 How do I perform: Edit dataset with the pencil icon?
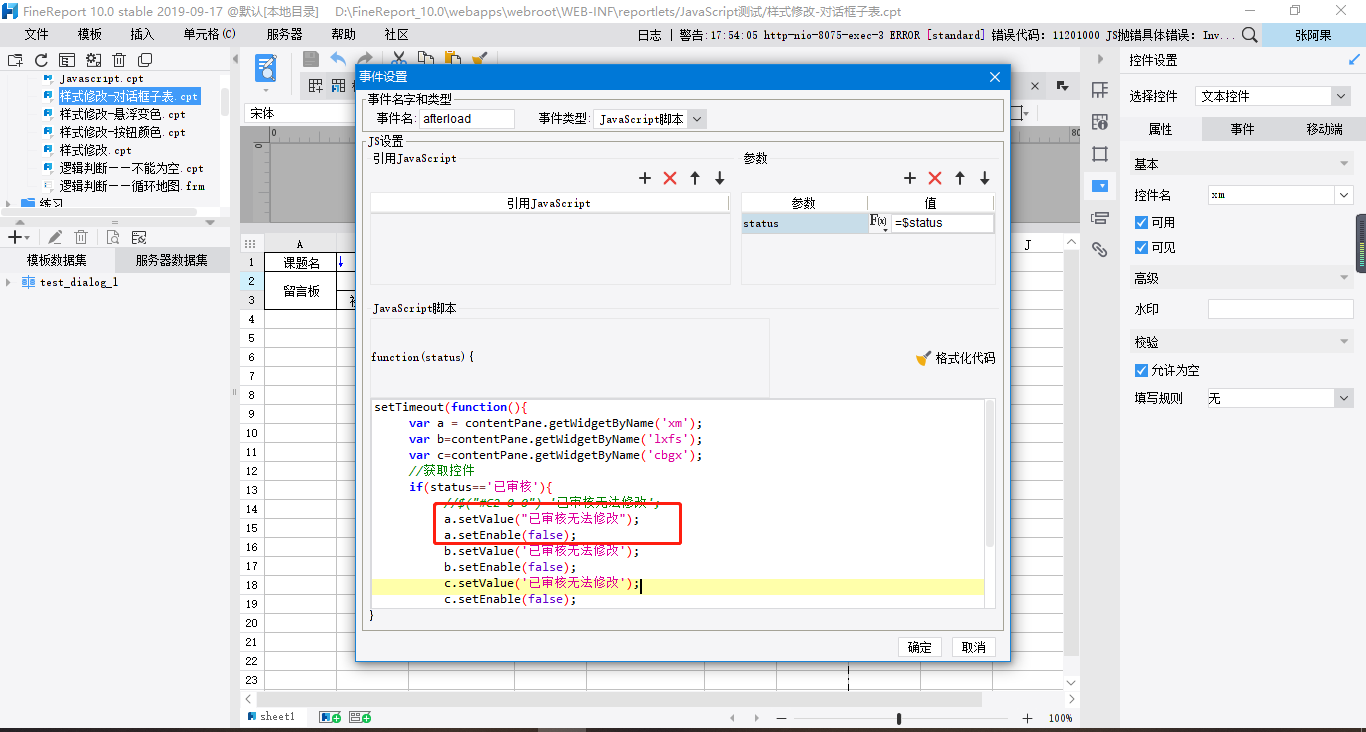click(x=55, y=237)
